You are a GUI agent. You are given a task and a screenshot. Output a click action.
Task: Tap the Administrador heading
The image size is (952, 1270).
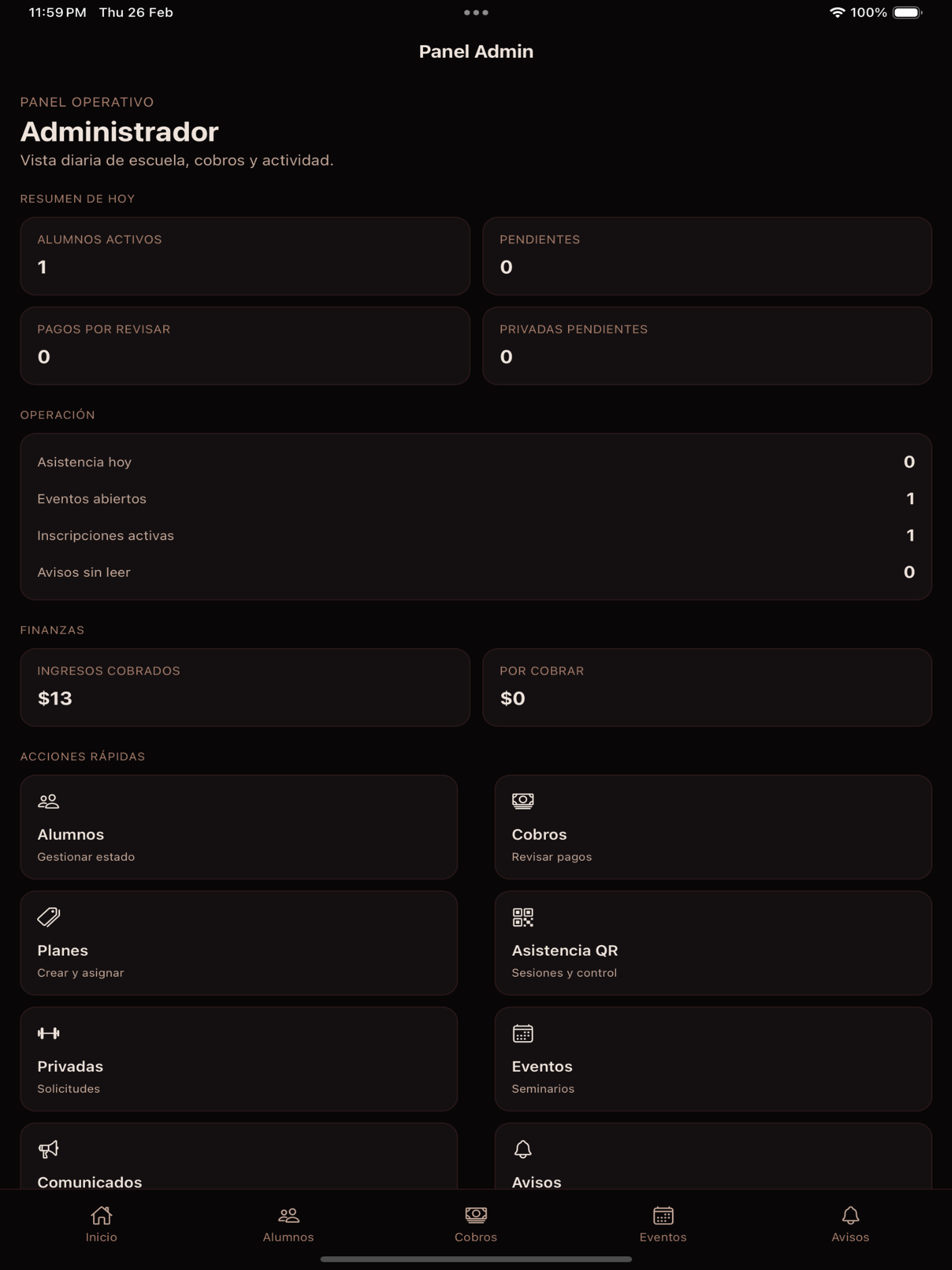coord(119,132)
